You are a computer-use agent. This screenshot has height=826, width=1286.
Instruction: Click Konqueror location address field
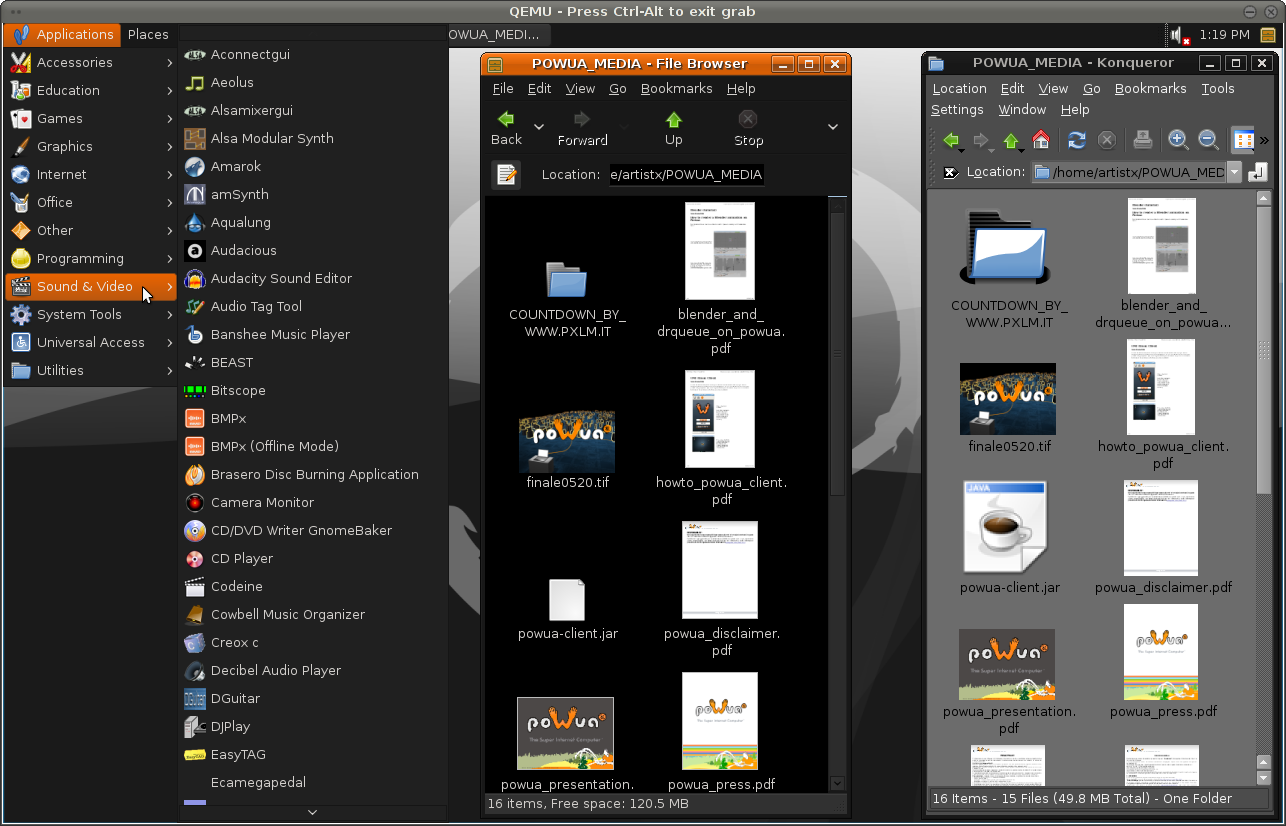(1128, 173)
